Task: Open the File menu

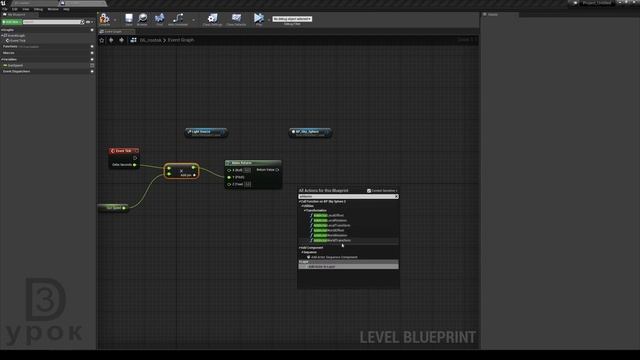Action: point(5,9)
